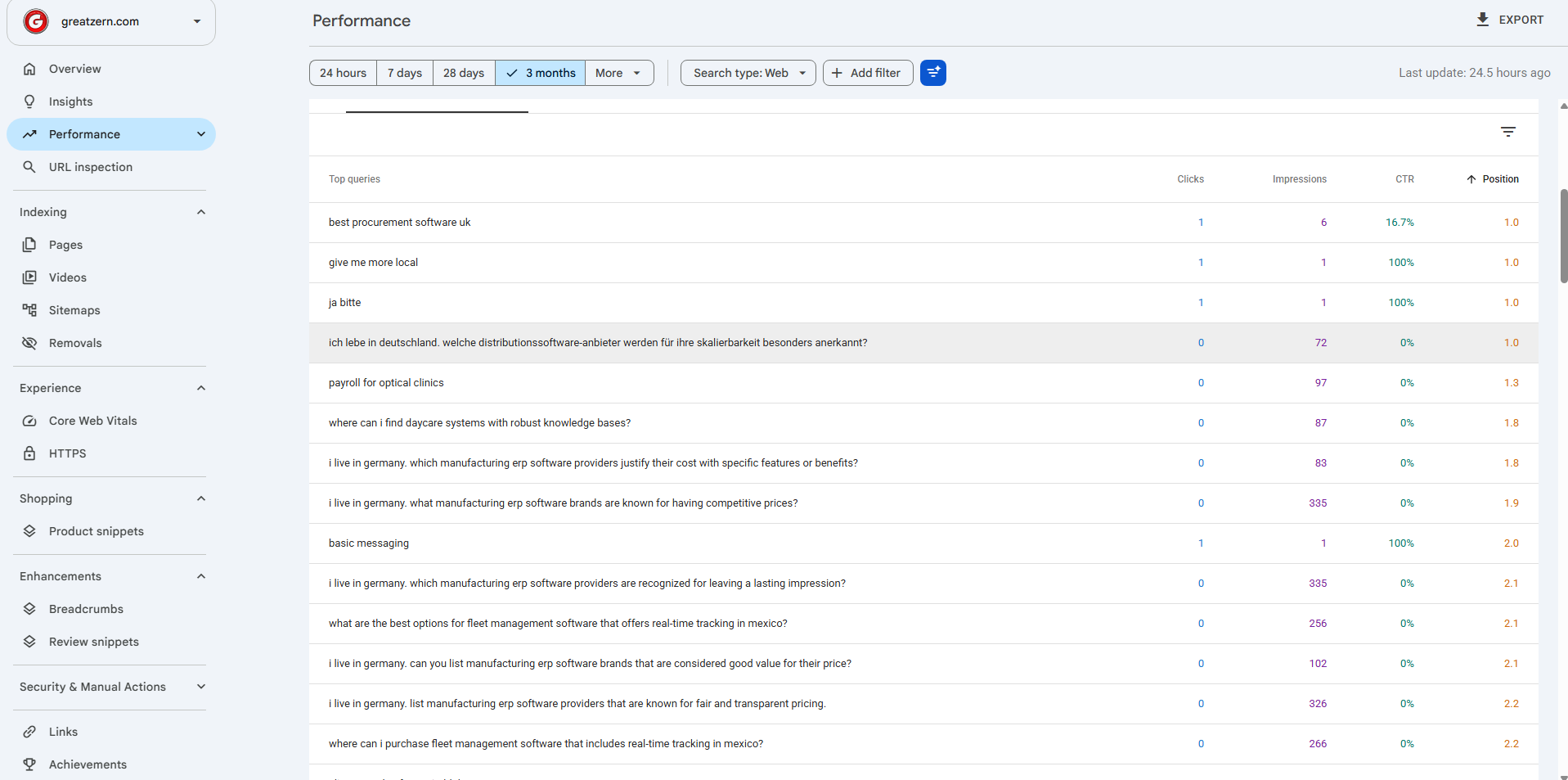Collapse the Experience section

coord(201,388)
